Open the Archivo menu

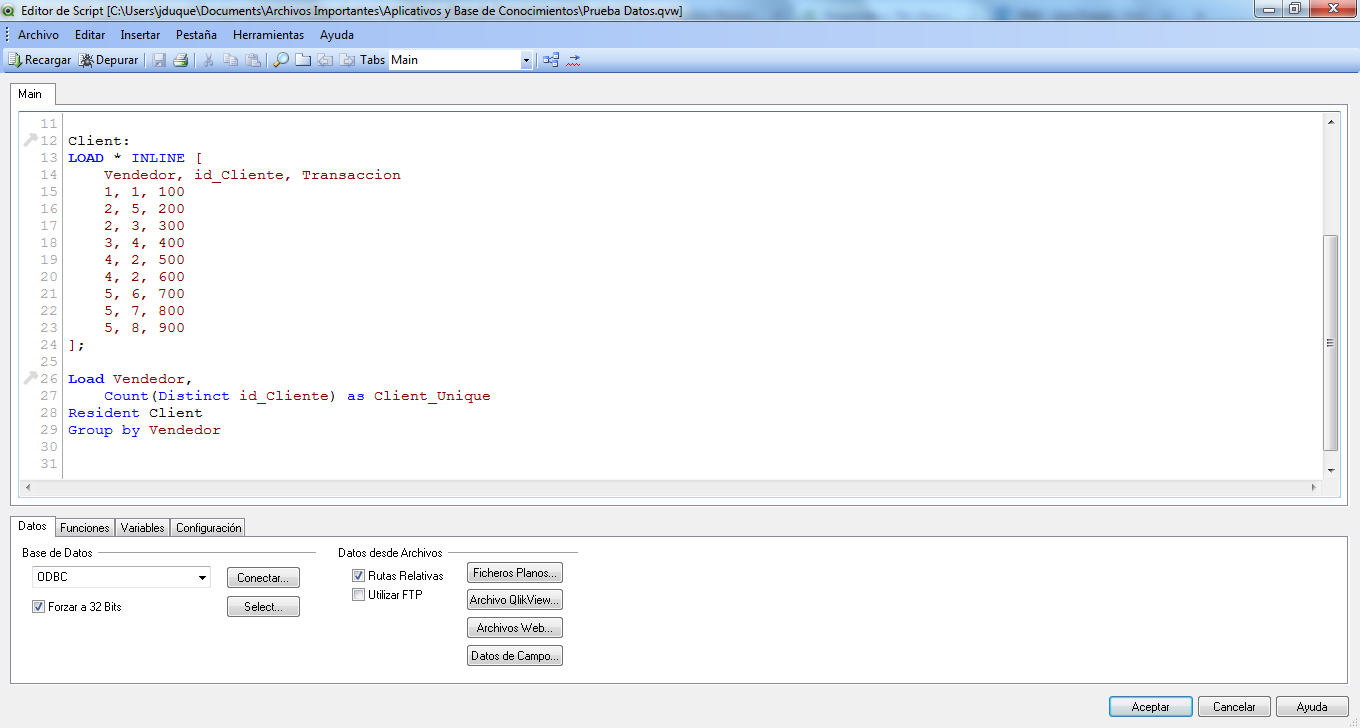click(x=38, y=35)
